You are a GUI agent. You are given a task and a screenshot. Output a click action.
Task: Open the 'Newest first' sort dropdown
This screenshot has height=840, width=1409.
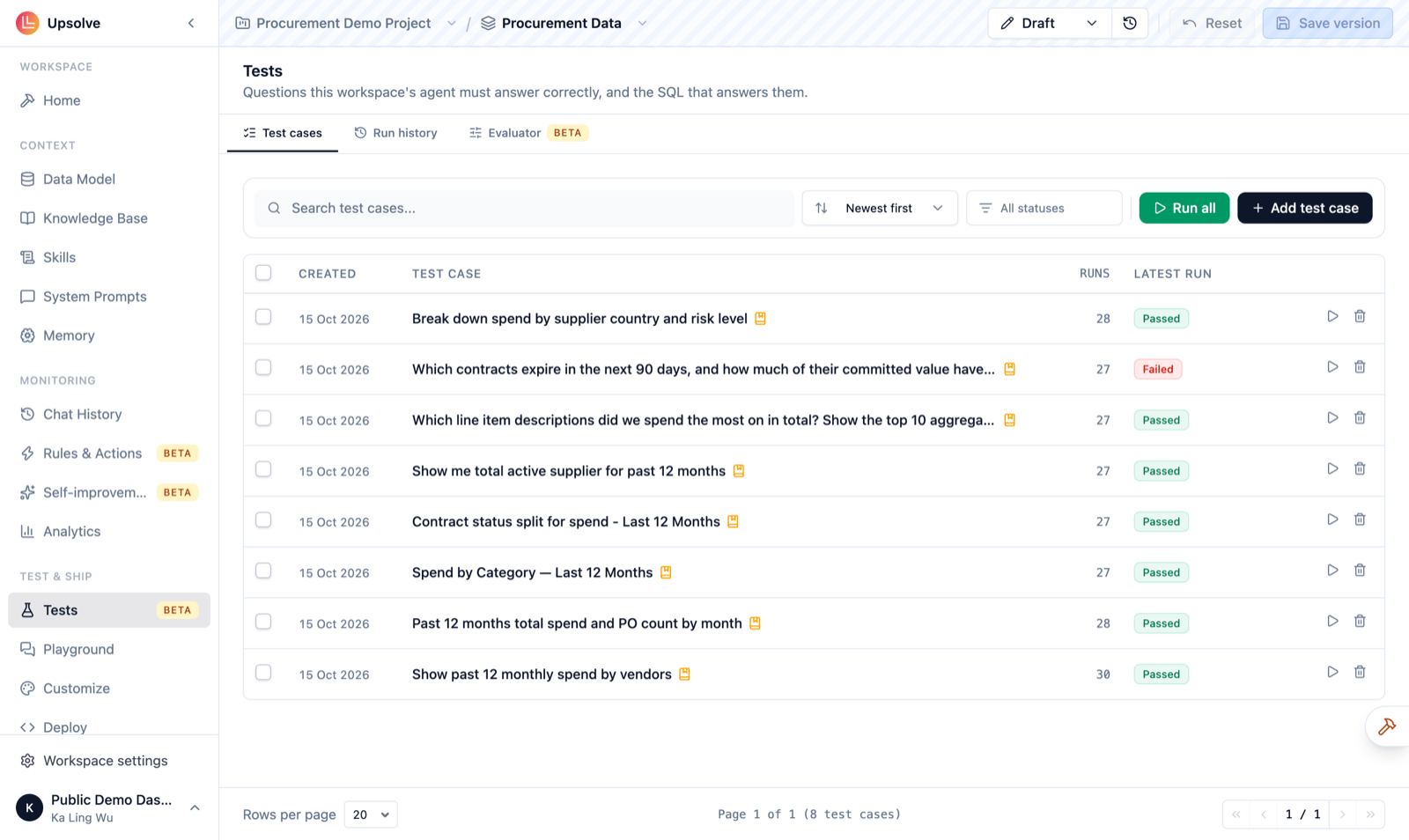pos(880,208)
